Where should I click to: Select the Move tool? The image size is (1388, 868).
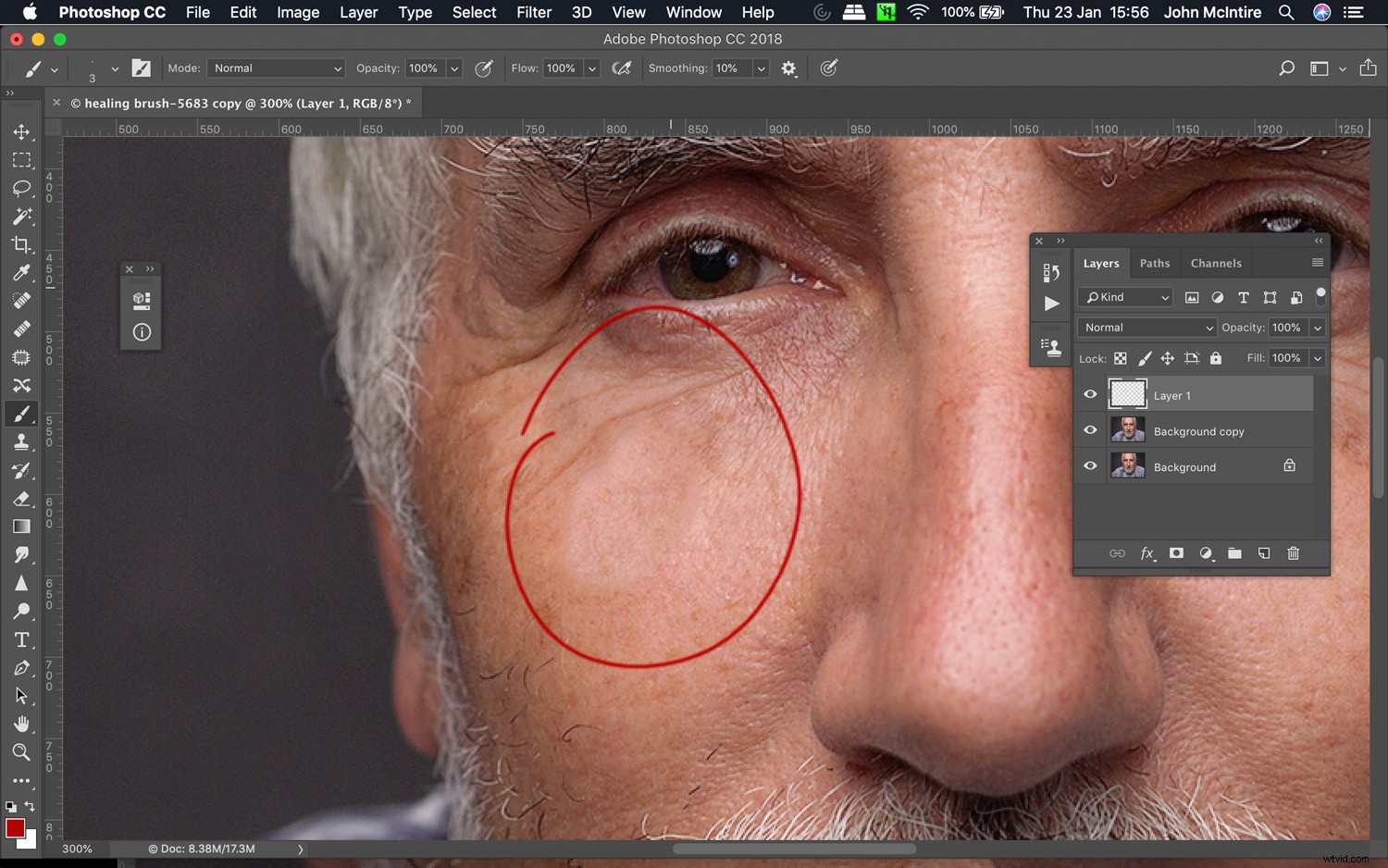point(22,131)
